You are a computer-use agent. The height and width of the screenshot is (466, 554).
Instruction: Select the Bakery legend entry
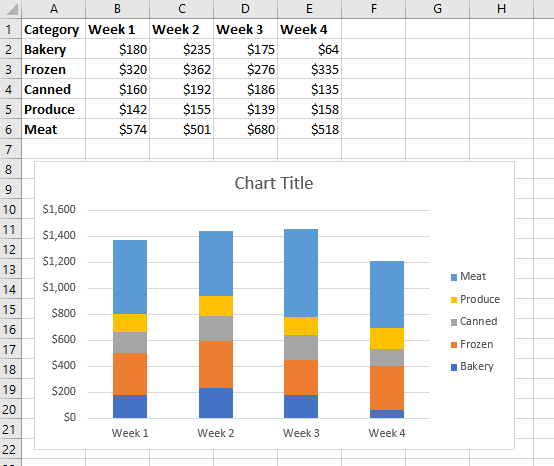point(472,367)
